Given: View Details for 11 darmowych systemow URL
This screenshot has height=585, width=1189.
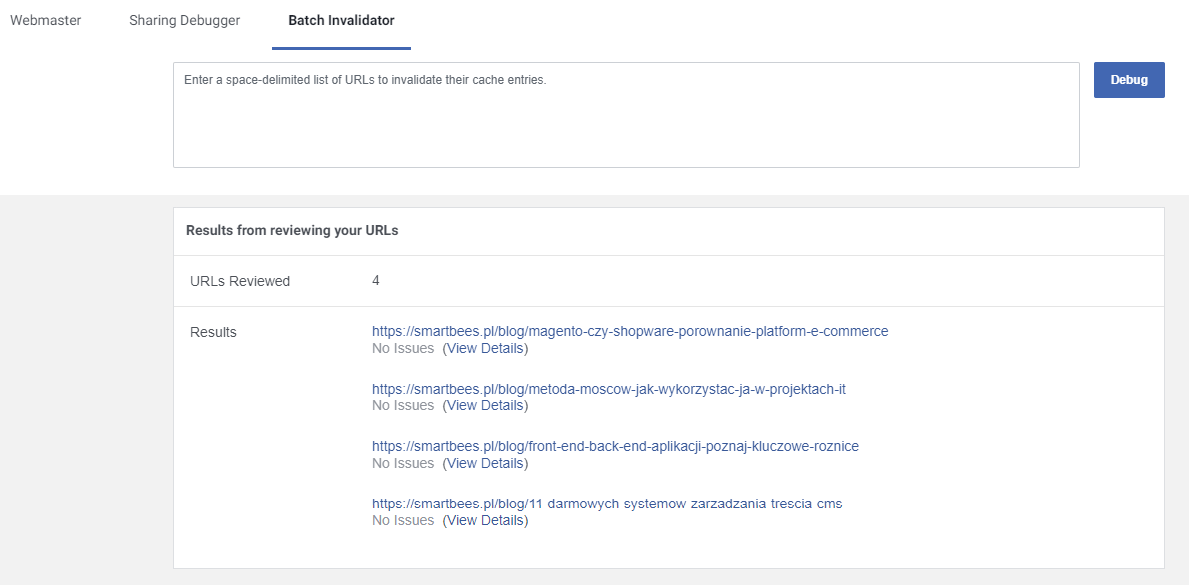Looking at the screenshot, I should pos(485,521).
